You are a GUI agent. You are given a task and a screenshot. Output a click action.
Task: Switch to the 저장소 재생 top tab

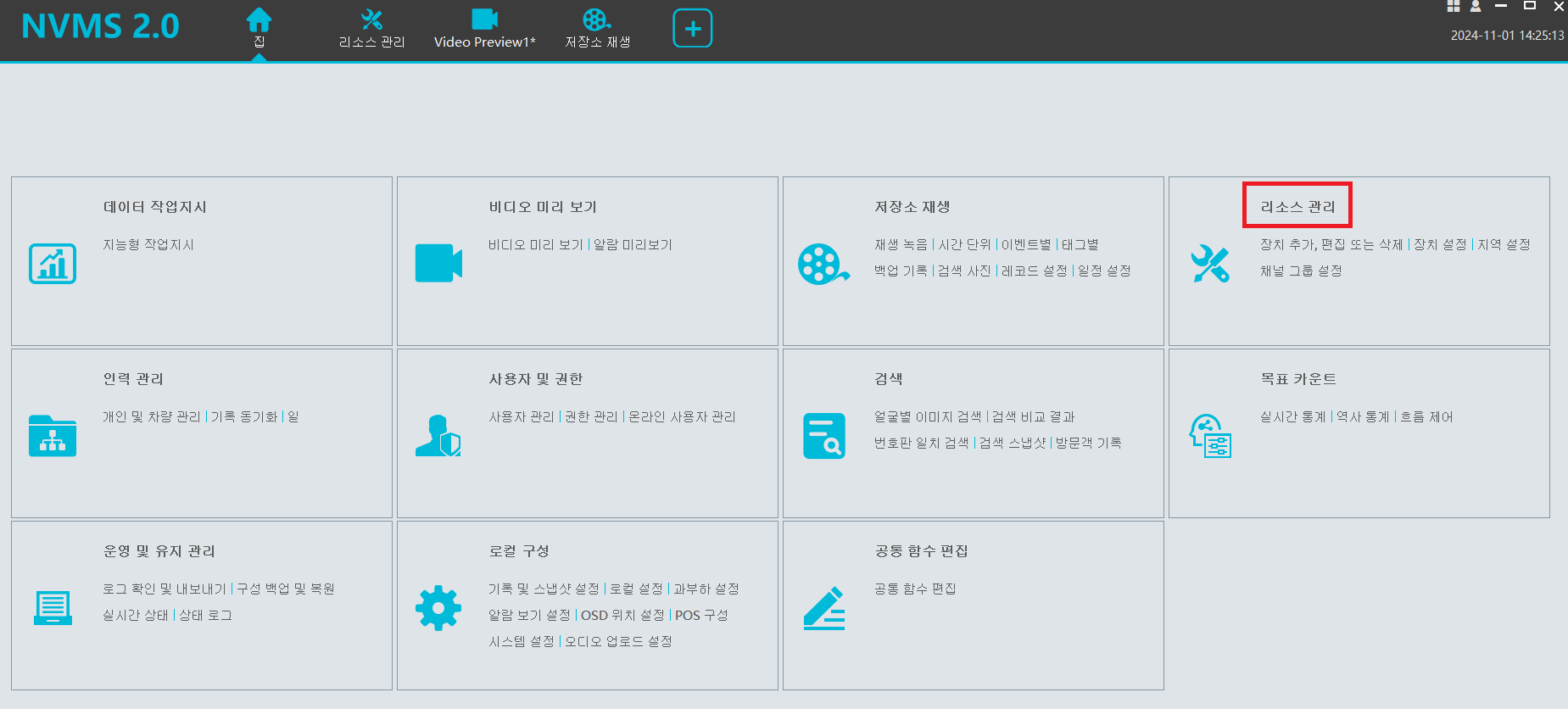click(597, 30)
